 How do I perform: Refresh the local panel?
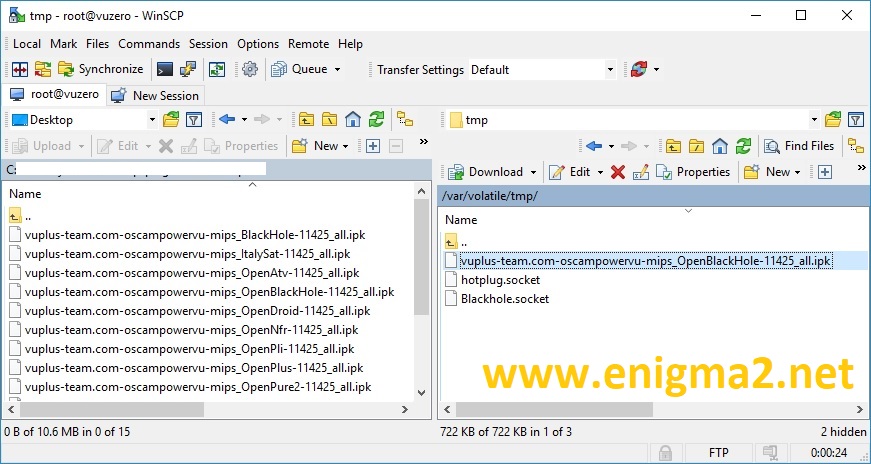click(x=377, y=119)
